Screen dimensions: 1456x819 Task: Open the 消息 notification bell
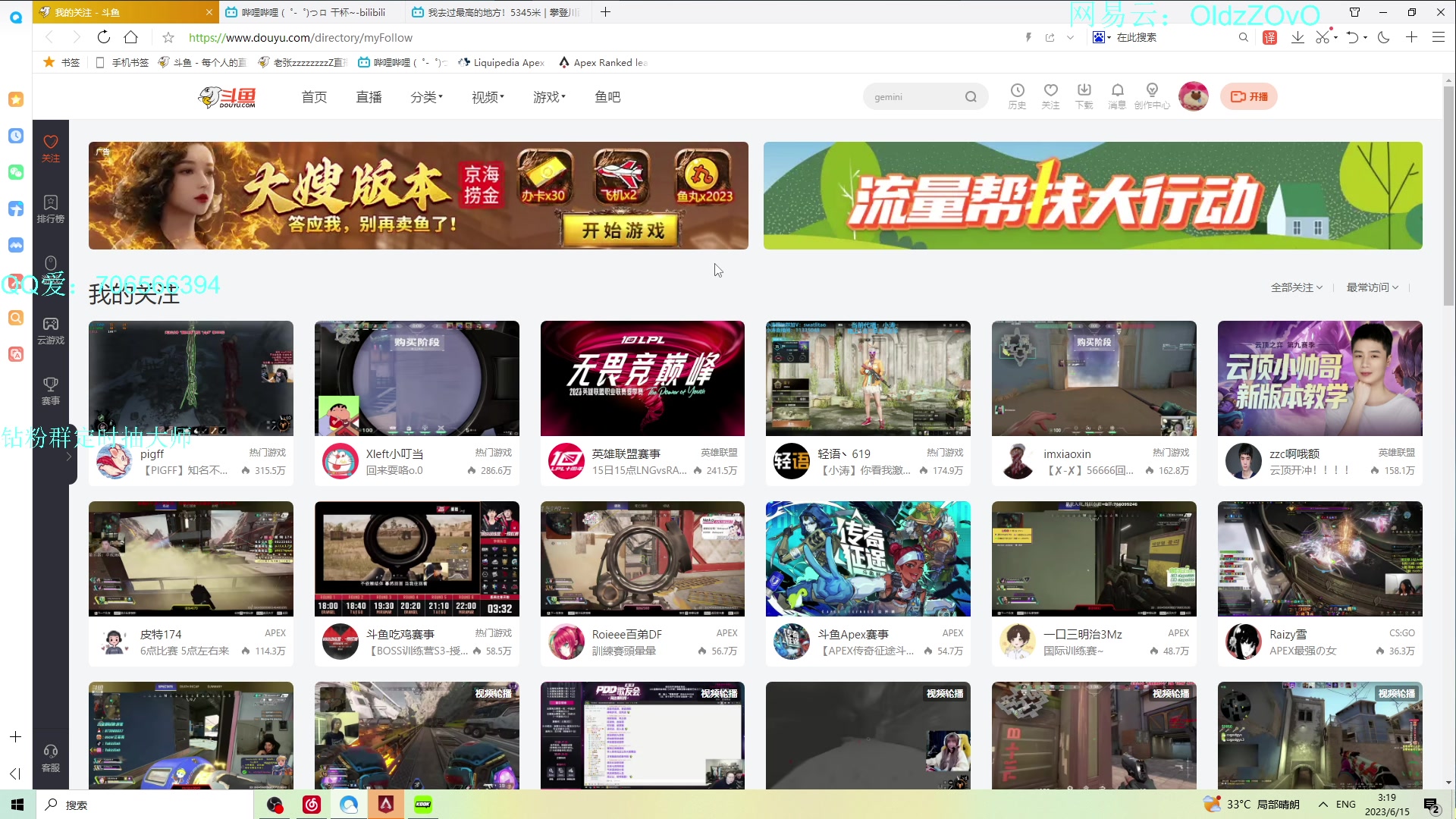pyautogui.click(x=1117, y=96)
